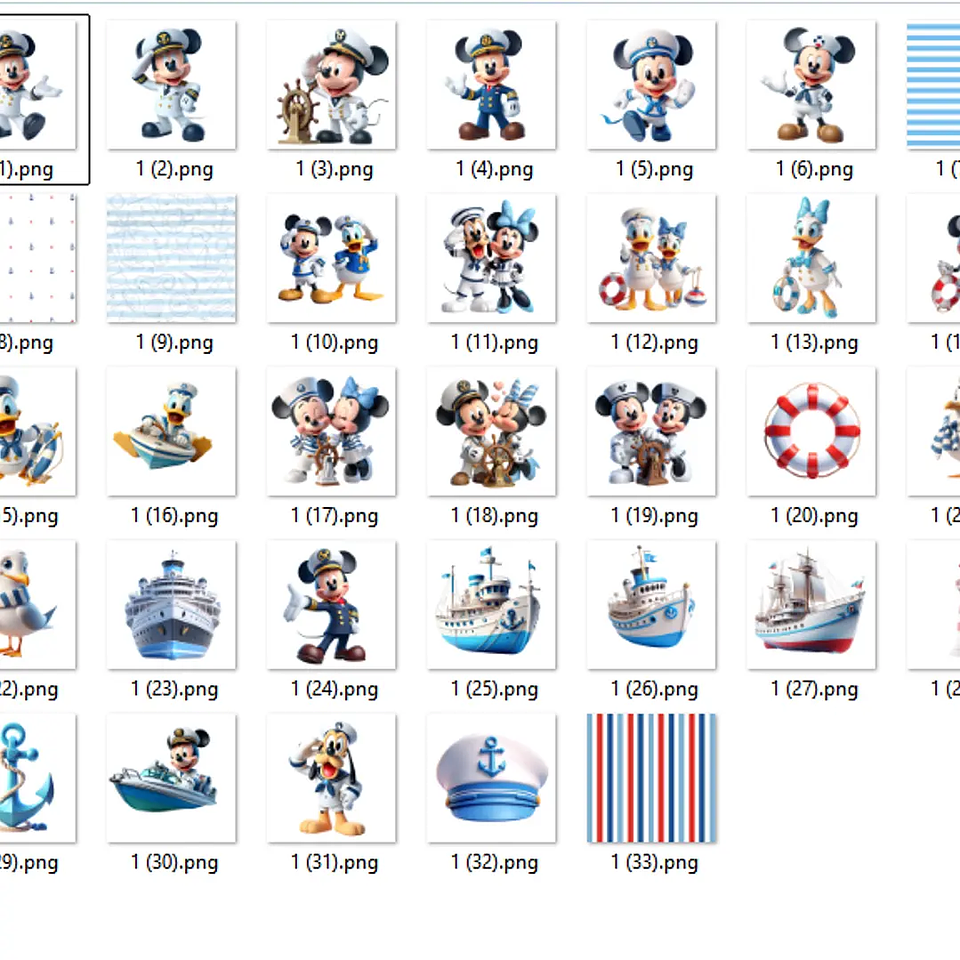The height and width of the screenshot is (960, 960).
Task: Click the waving sailor Mickey thumbnail 1 (5).png
Action: 652,85
